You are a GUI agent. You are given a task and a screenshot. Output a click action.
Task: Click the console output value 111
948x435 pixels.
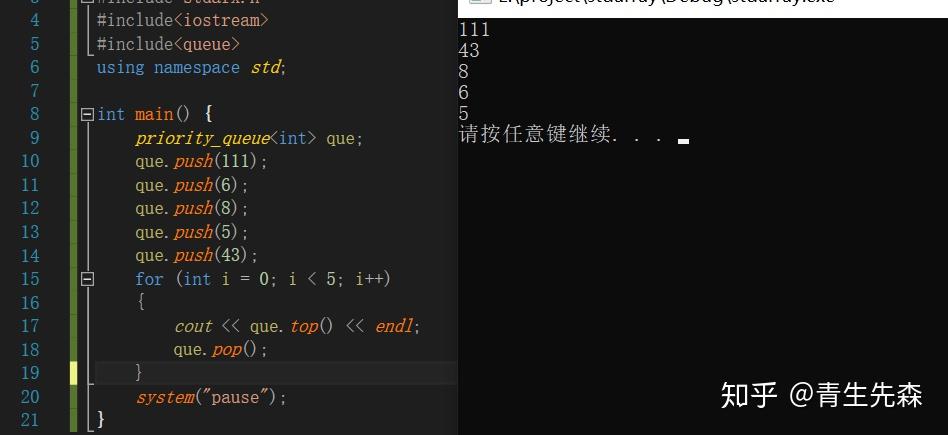[x=475, y=30]
